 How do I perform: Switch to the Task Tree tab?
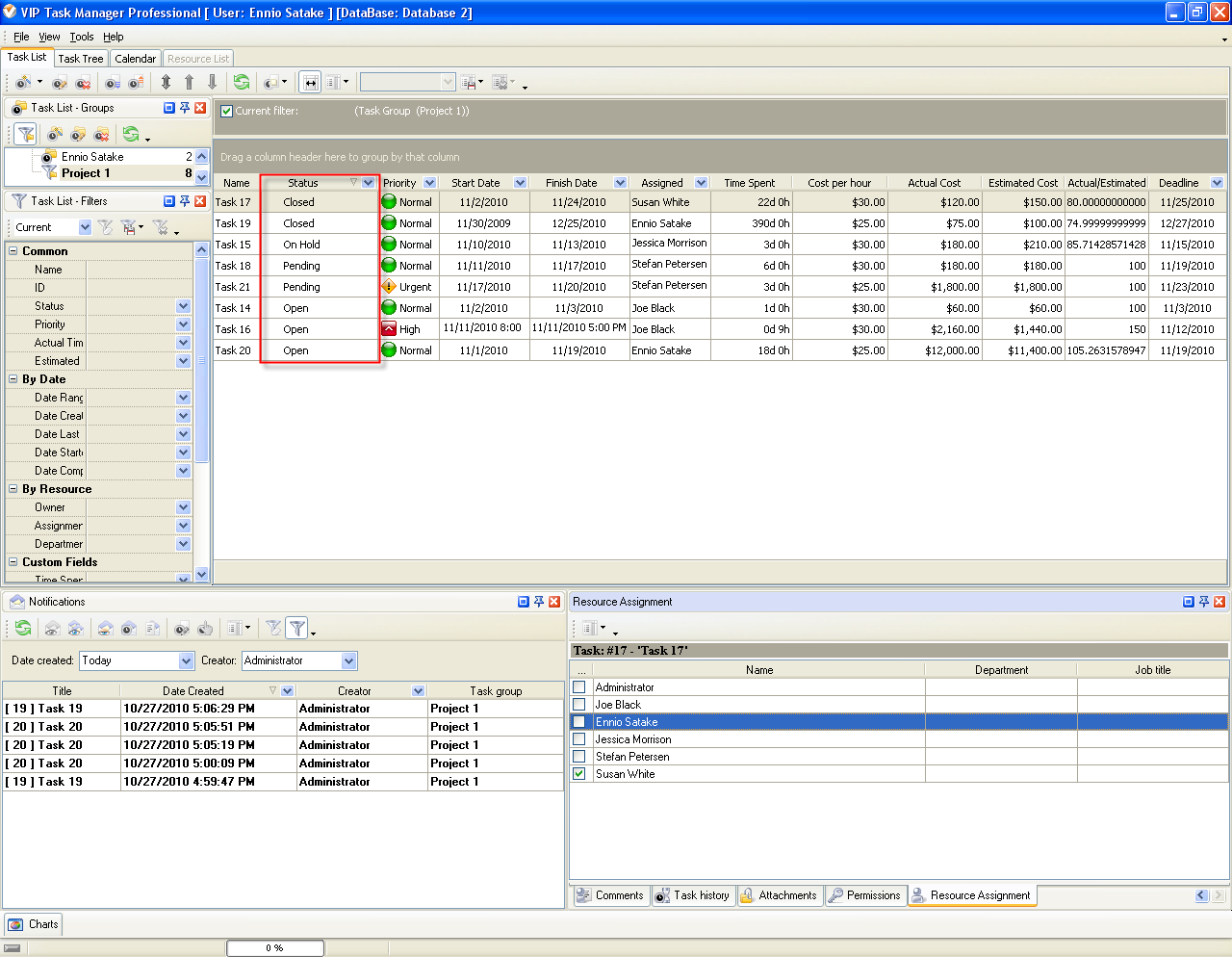click(81, 59)
